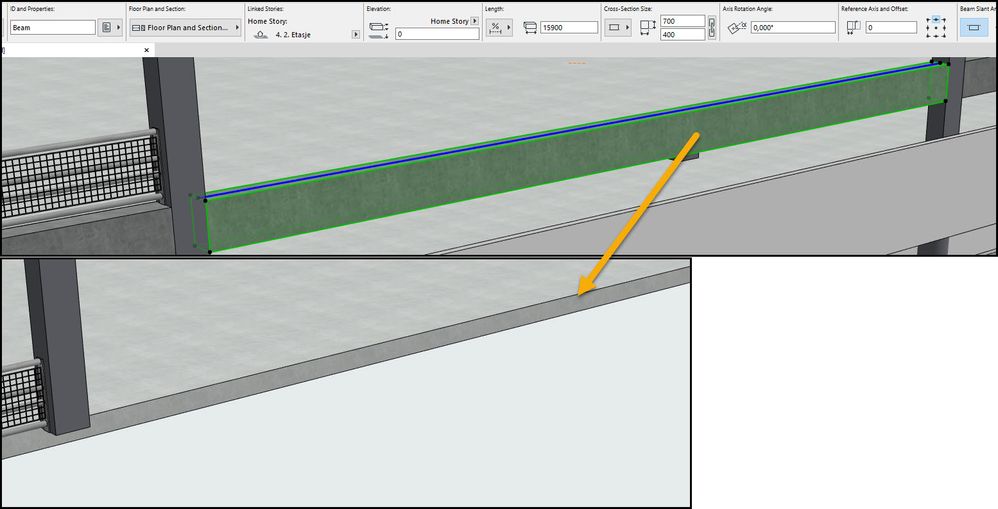
Task: Open the Cross-Section shape dropdown
Action: 618,27
